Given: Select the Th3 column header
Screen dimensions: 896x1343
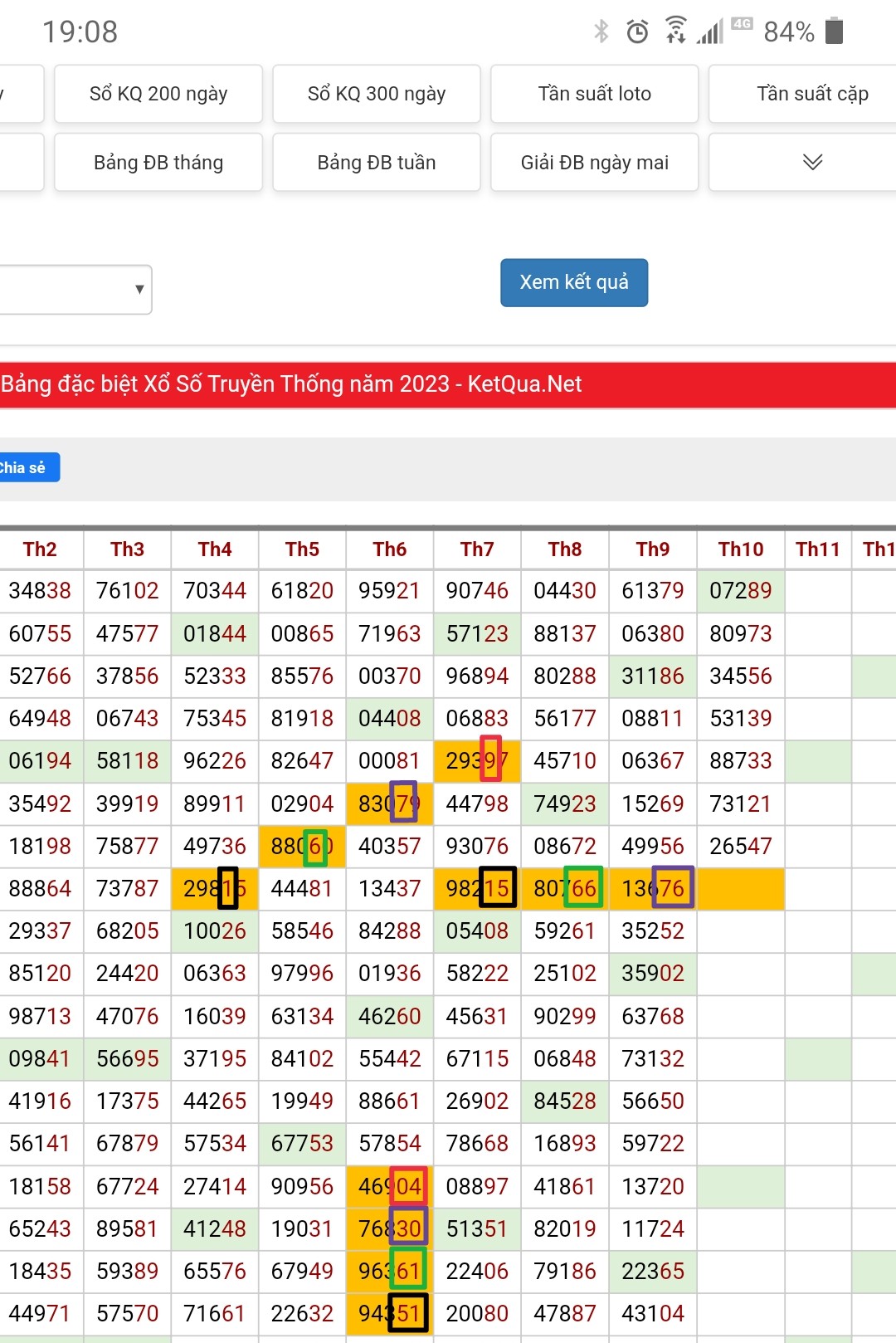Looking at the screenshot, I should coord(128,549).
